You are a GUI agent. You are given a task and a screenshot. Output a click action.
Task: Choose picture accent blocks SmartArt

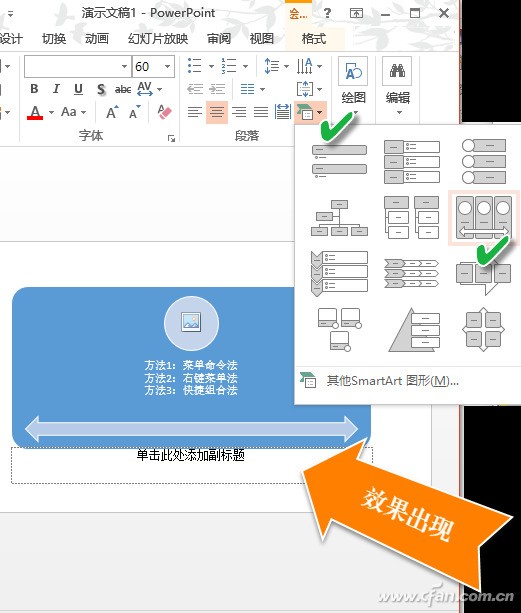339,330
